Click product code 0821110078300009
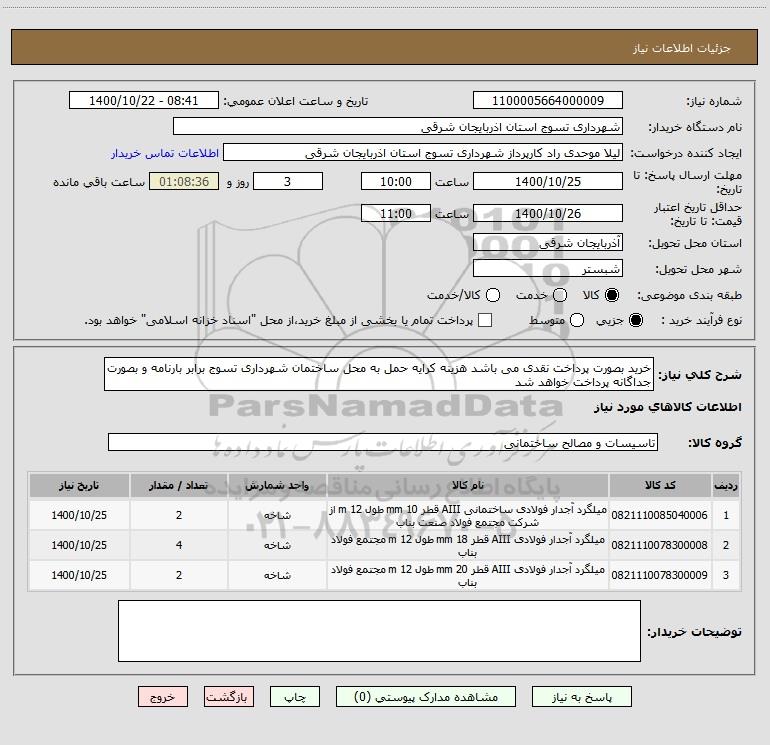 point(660,575)
